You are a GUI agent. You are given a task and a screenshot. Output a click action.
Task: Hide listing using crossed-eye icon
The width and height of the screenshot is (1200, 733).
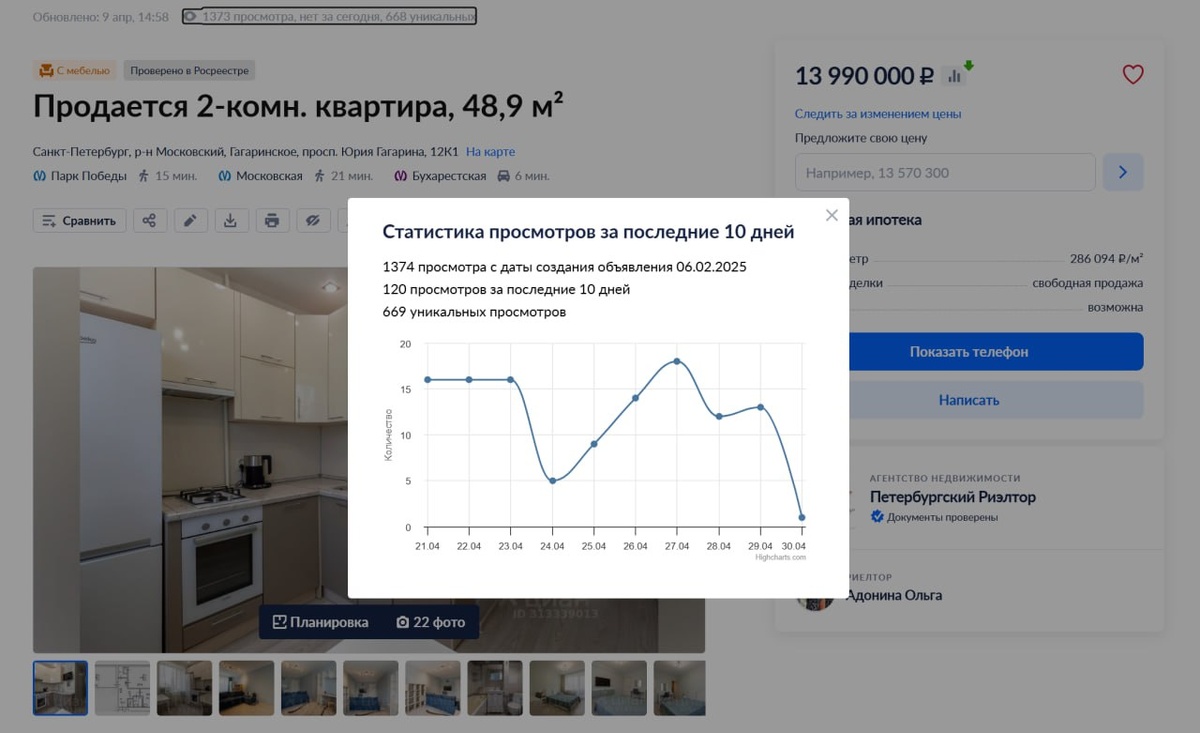pos(313,221)
